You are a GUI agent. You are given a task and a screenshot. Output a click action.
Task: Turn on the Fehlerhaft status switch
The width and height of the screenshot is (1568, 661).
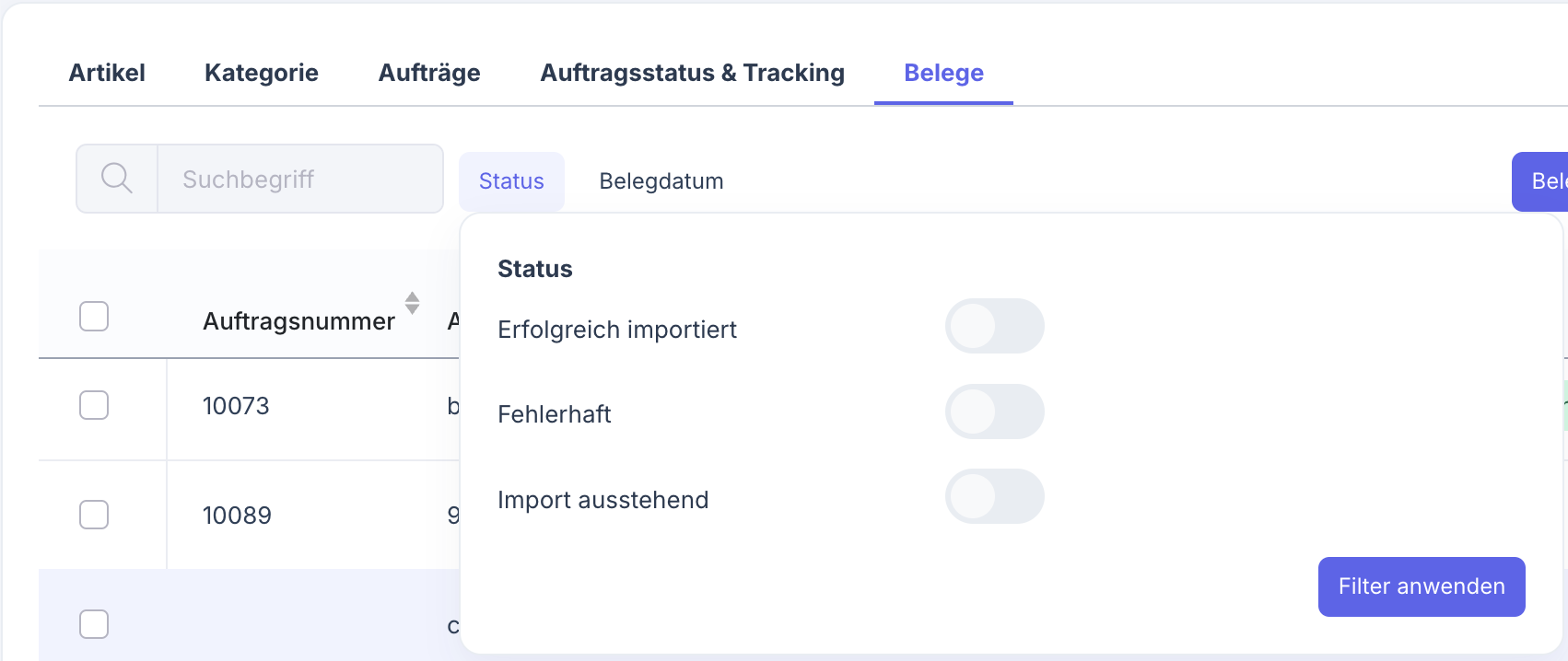coord(995,412)
